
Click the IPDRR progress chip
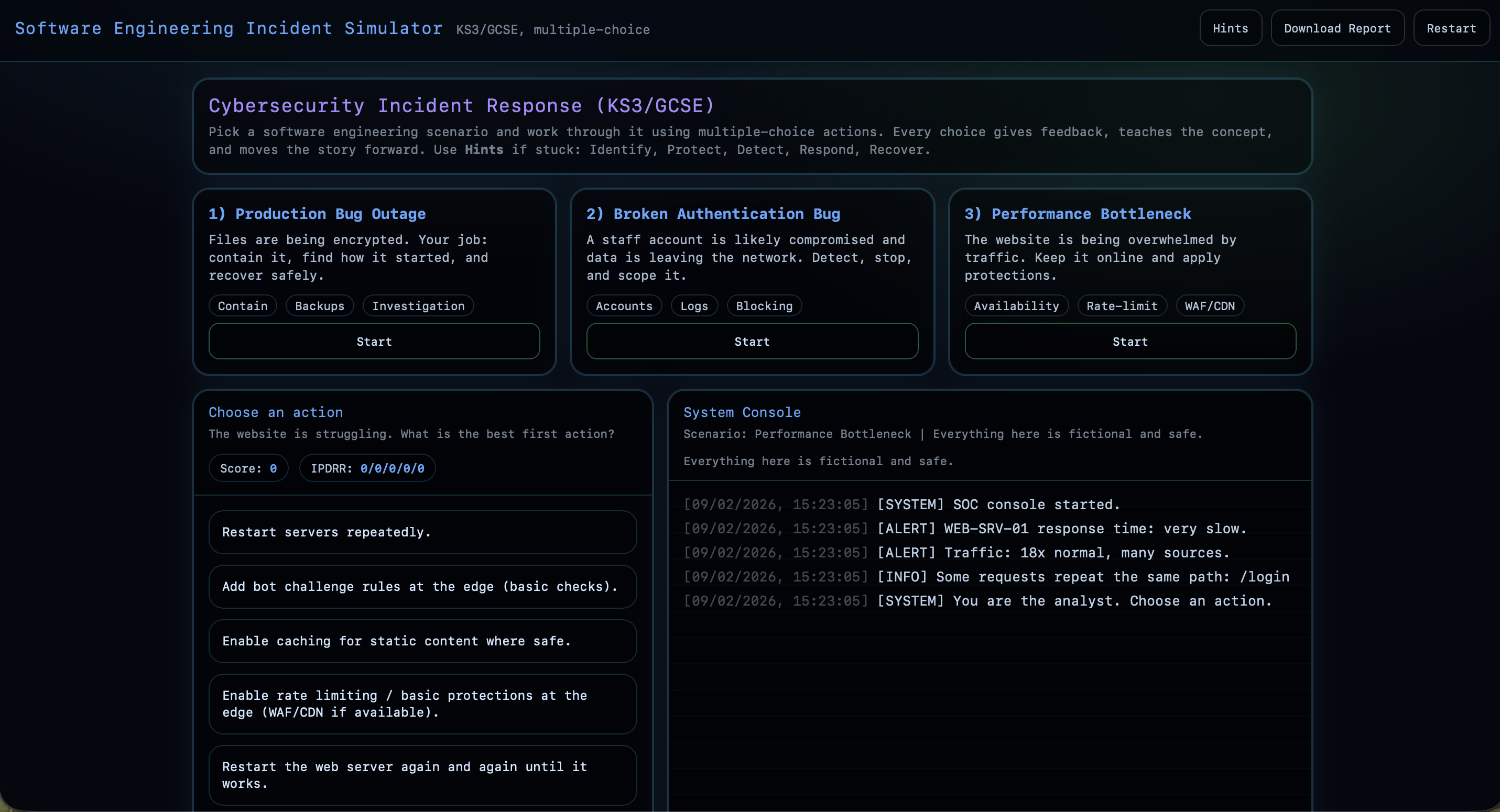[367, 467]
